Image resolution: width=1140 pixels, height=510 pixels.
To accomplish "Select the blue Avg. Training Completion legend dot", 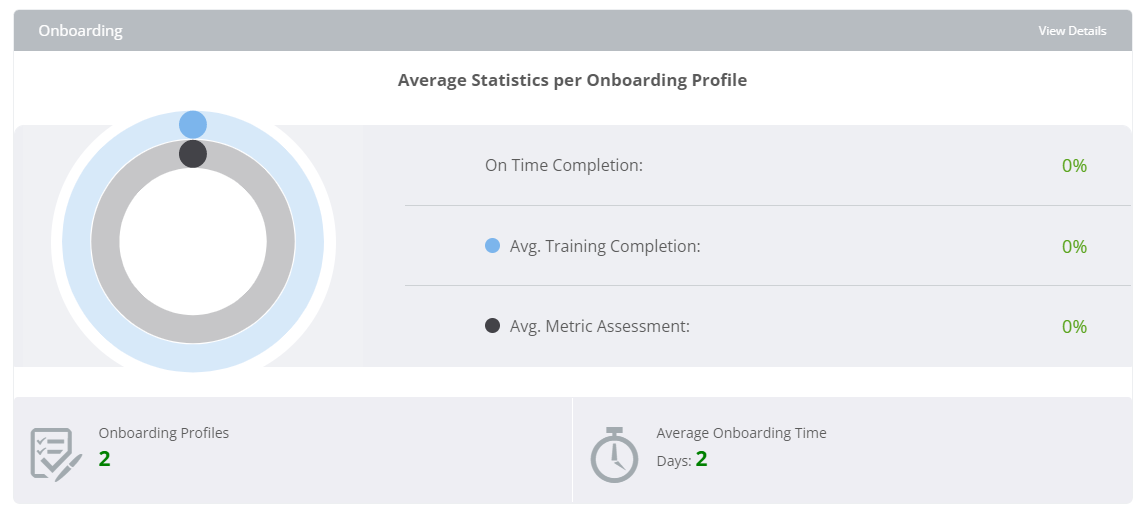I will point(492,246).
